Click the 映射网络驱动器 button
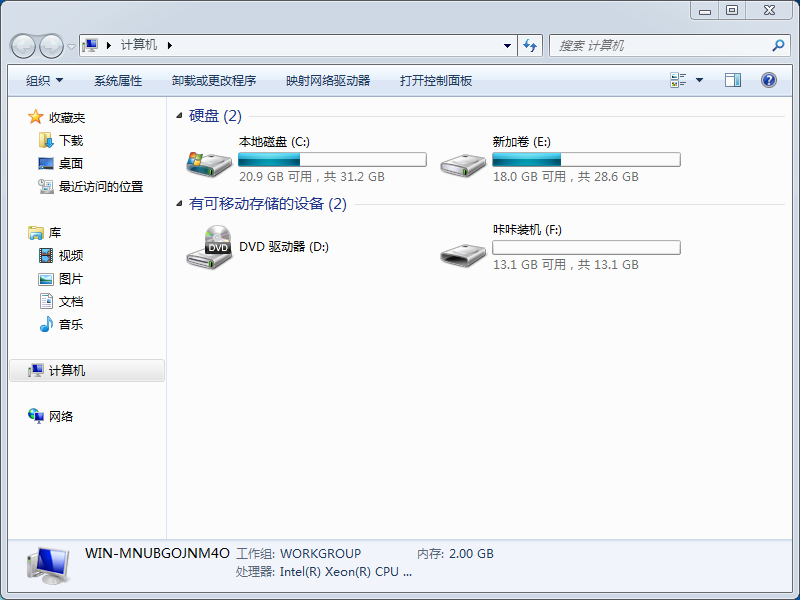This screenshot has width=800, height=600. pos(328,81)
